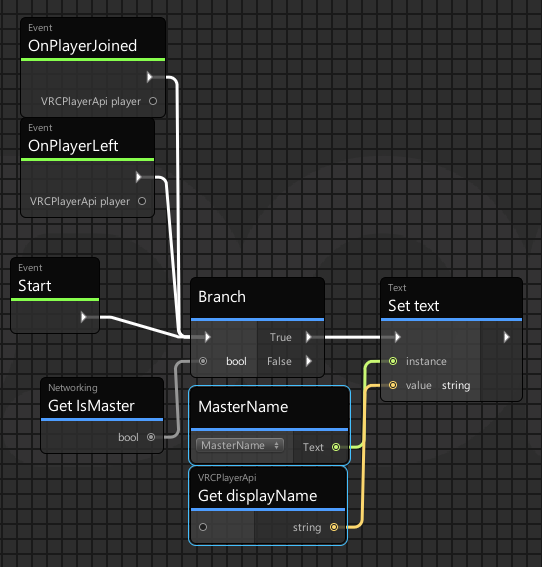Select OnPlayerLeft VRCPlayerApi player output port
This screenshot has width=542, height=567.
pos(142,201)
